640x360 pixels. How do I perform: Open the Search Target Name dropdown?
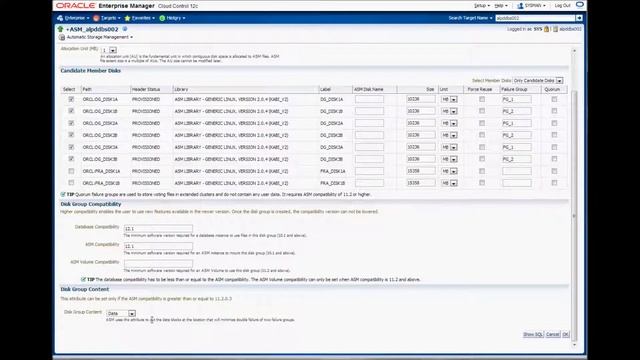coord(471,18)
